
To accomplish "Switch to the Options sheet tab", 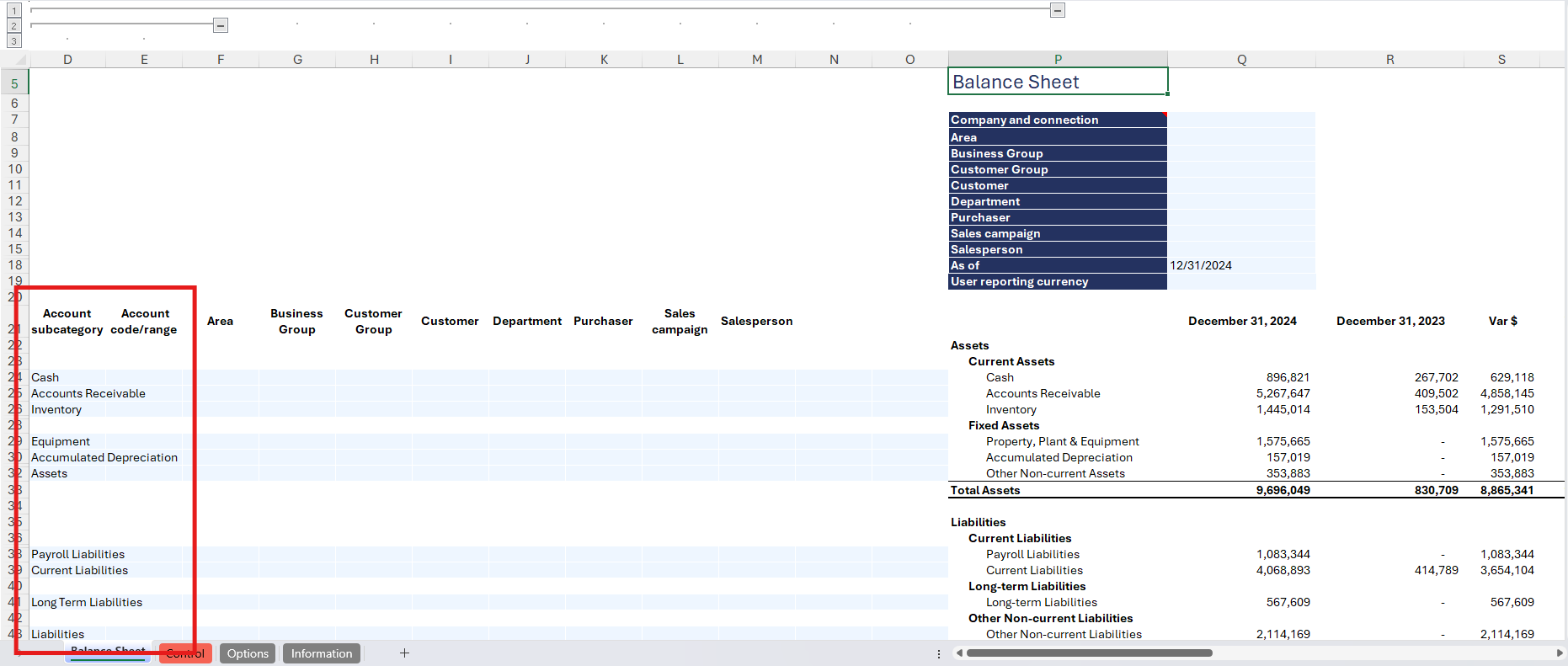I will click(x=248, y=653).
